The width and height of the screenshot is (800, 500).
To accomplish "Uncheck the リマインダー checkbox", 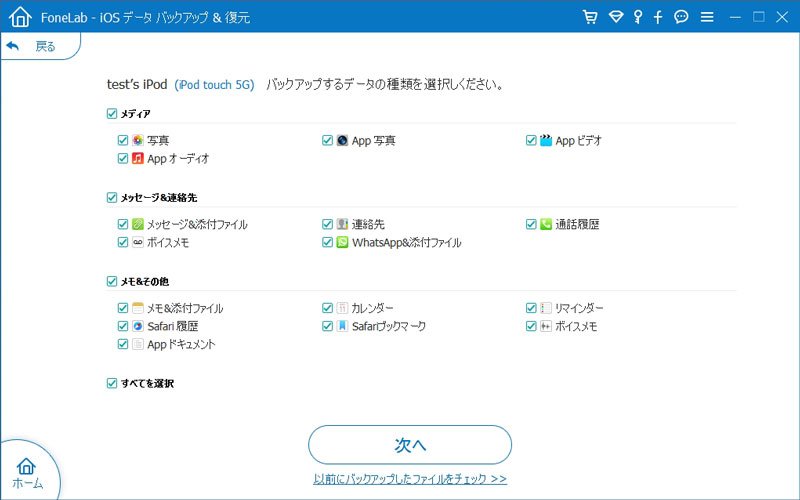I will click(x=531, y=308).
